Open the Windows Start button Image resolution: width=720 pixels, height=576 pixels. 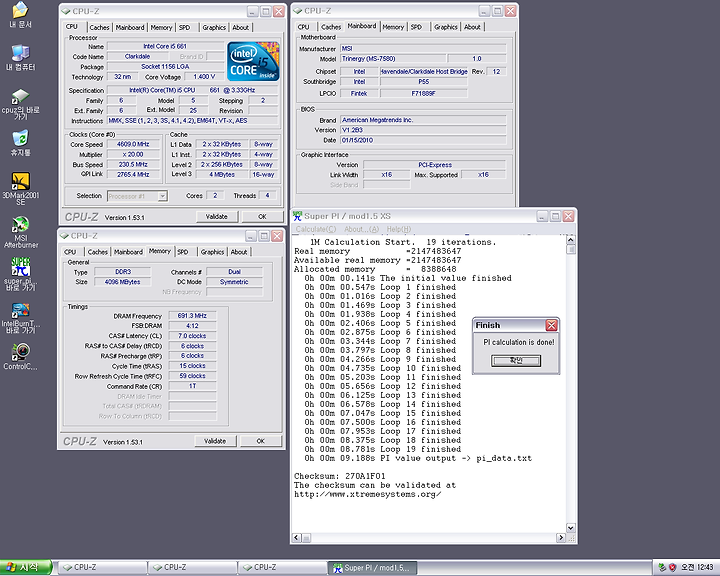click(x=25, y=567)
